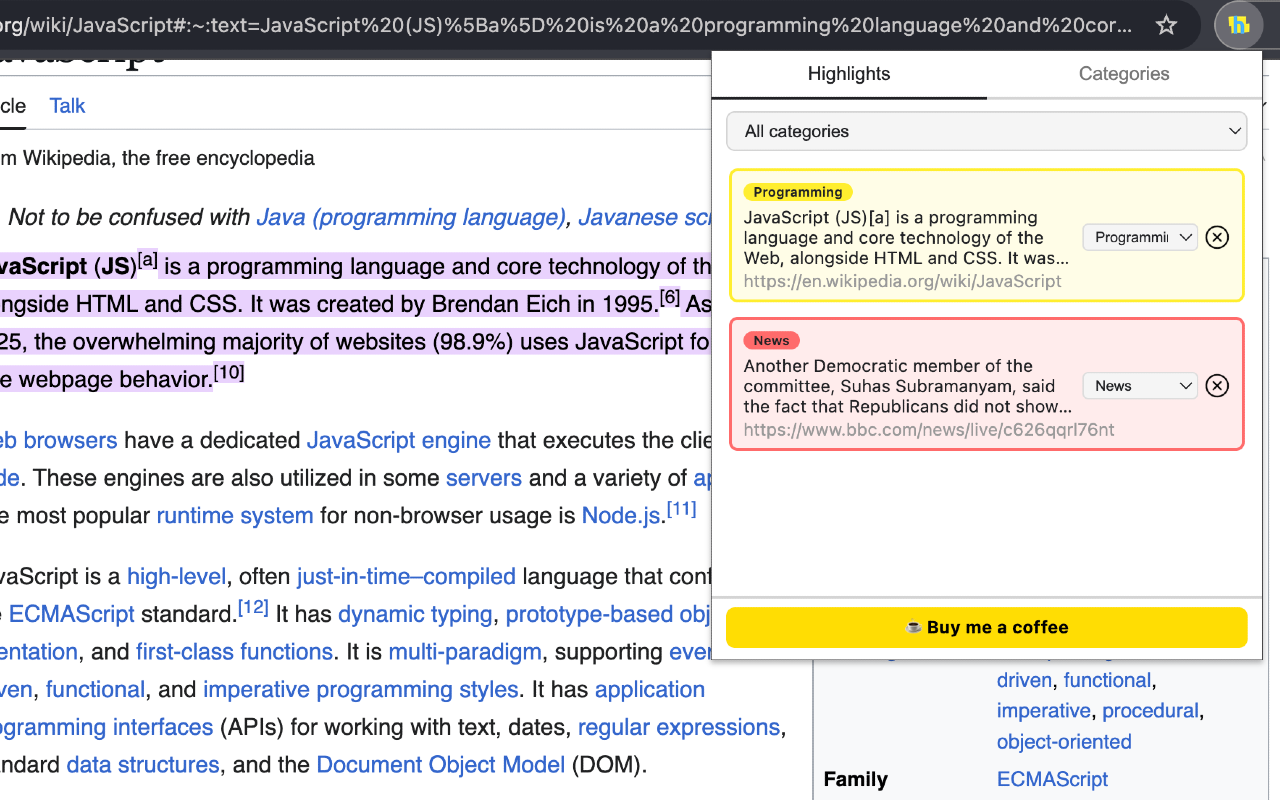Change category of the JavaScript highlight dropdown
Image resolution: width=1280 pixels, height=800 pixels.
[x=1140, y=237]
